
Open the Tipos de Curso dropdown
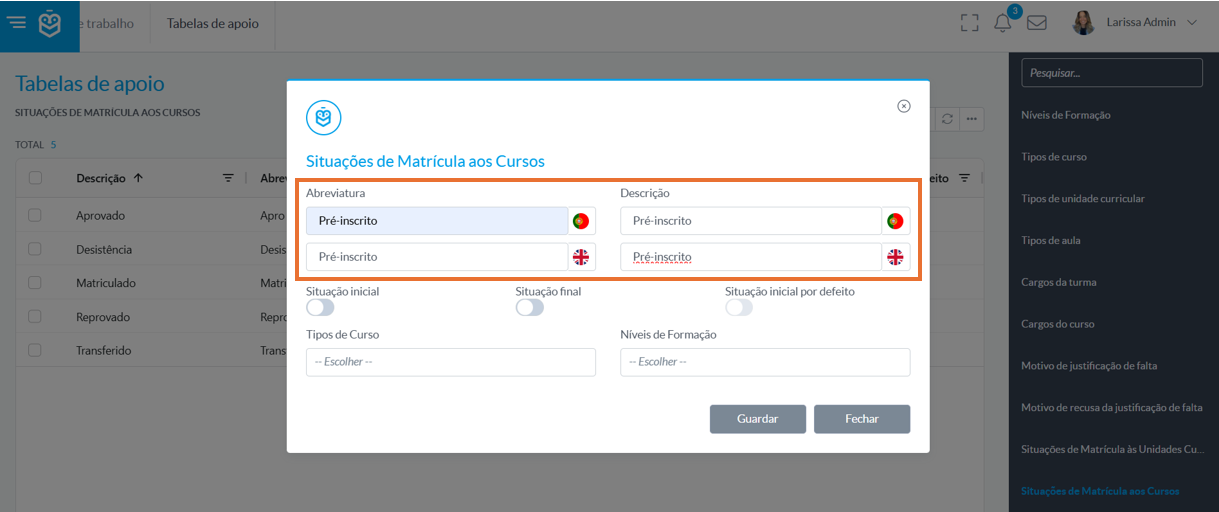[x=451, y=362]
